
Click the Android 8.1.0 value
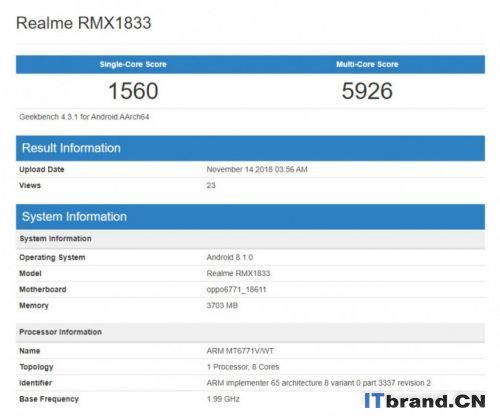(x=230, y=257)
